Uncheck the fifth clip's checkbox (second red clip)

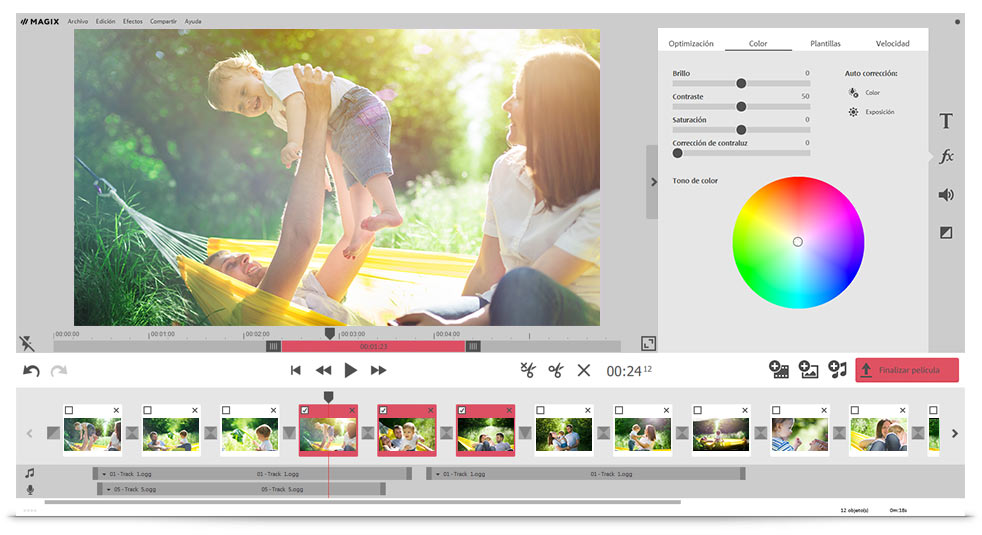[383, 410]
